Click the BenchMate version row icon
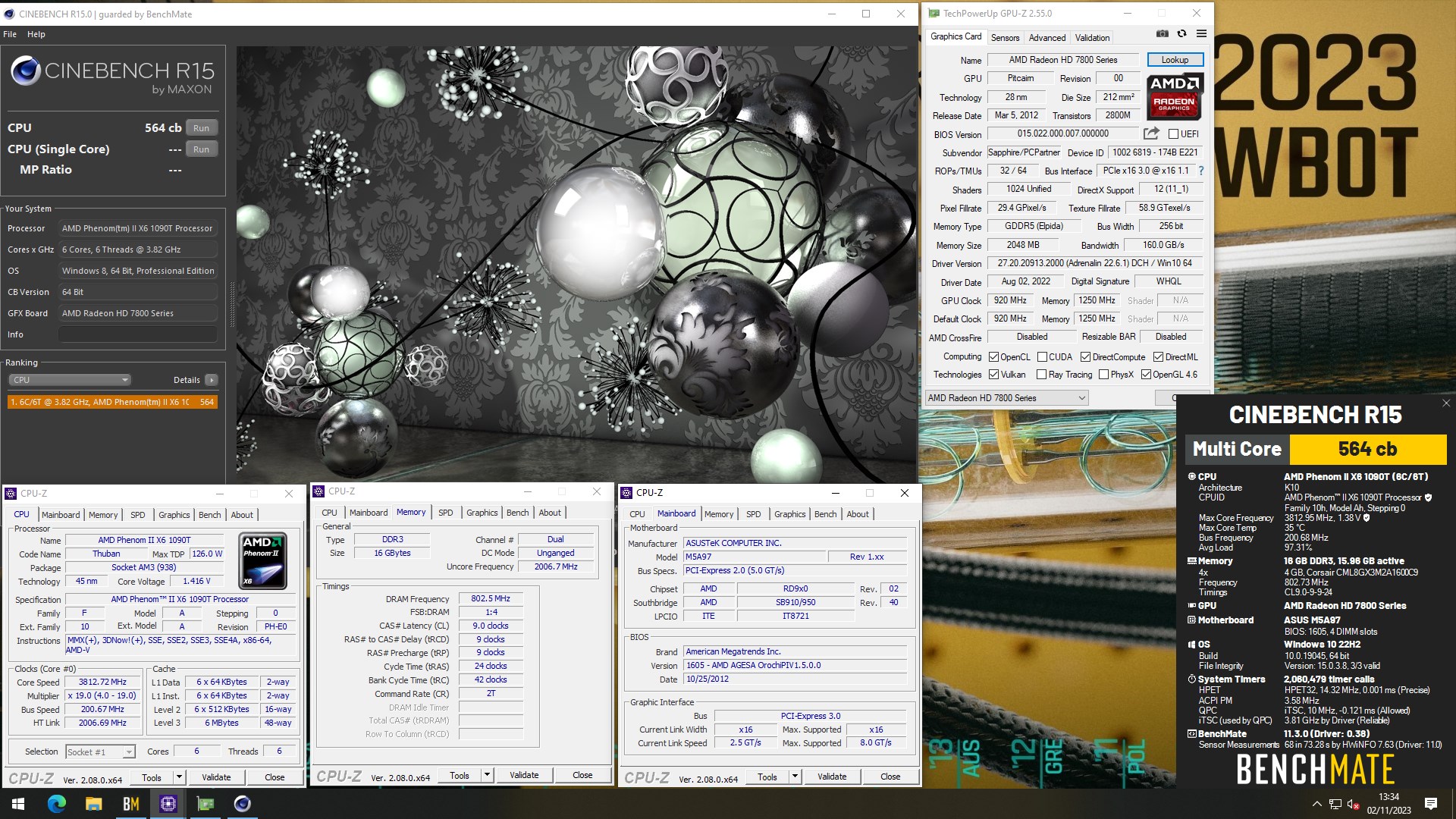This screenshot has height=819, width=1456. [1191, 734]
